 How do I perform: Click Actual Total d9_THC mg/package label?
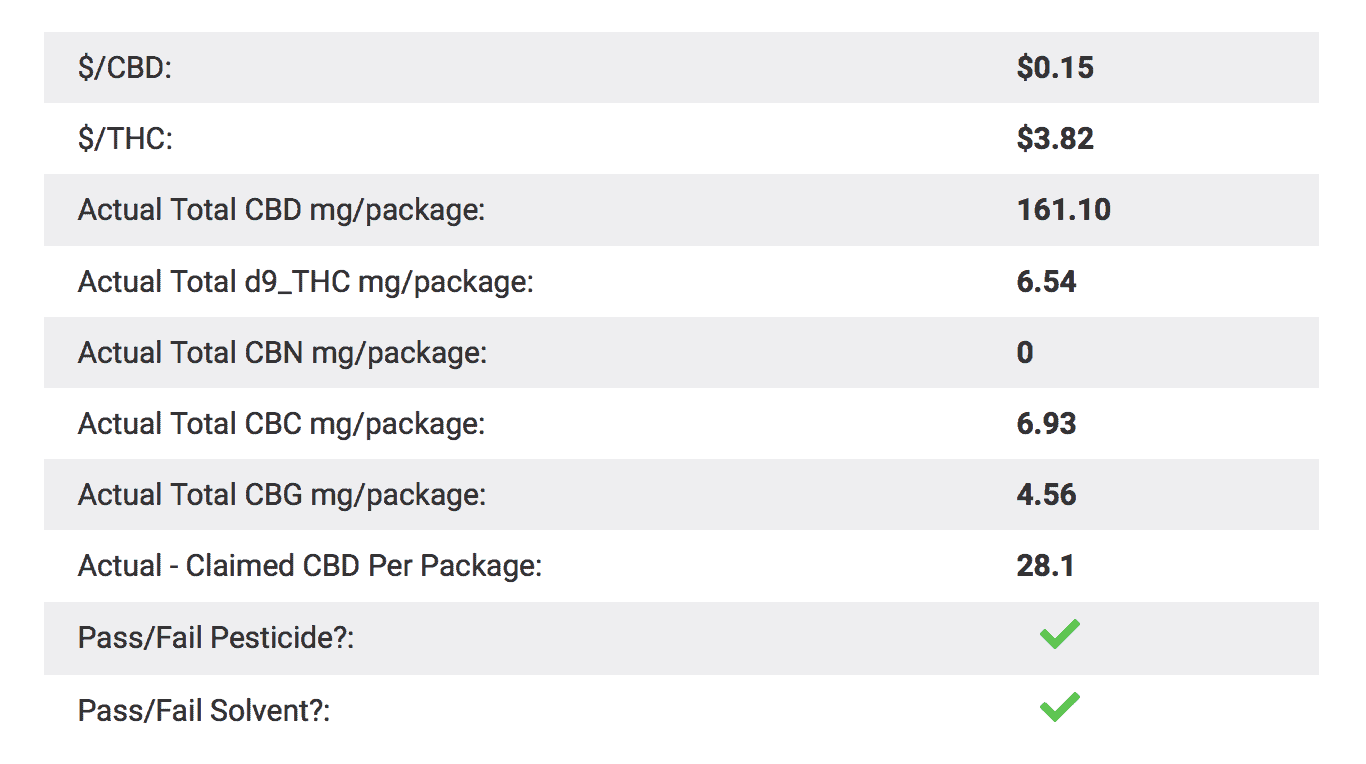[306, 282]
